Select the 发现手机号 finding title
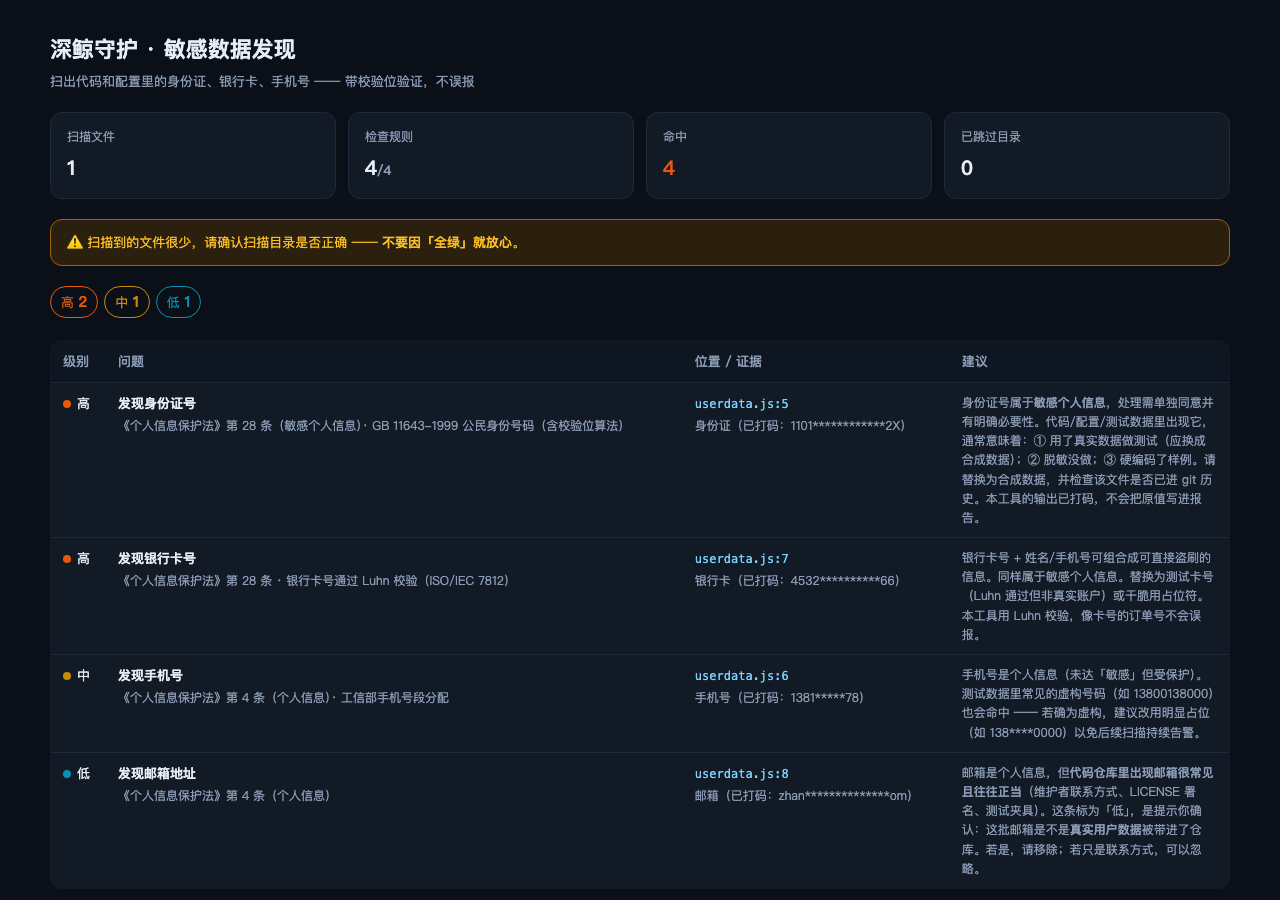Image resolution: width=1280 pixels, height=900 pixels. point(150,676)
